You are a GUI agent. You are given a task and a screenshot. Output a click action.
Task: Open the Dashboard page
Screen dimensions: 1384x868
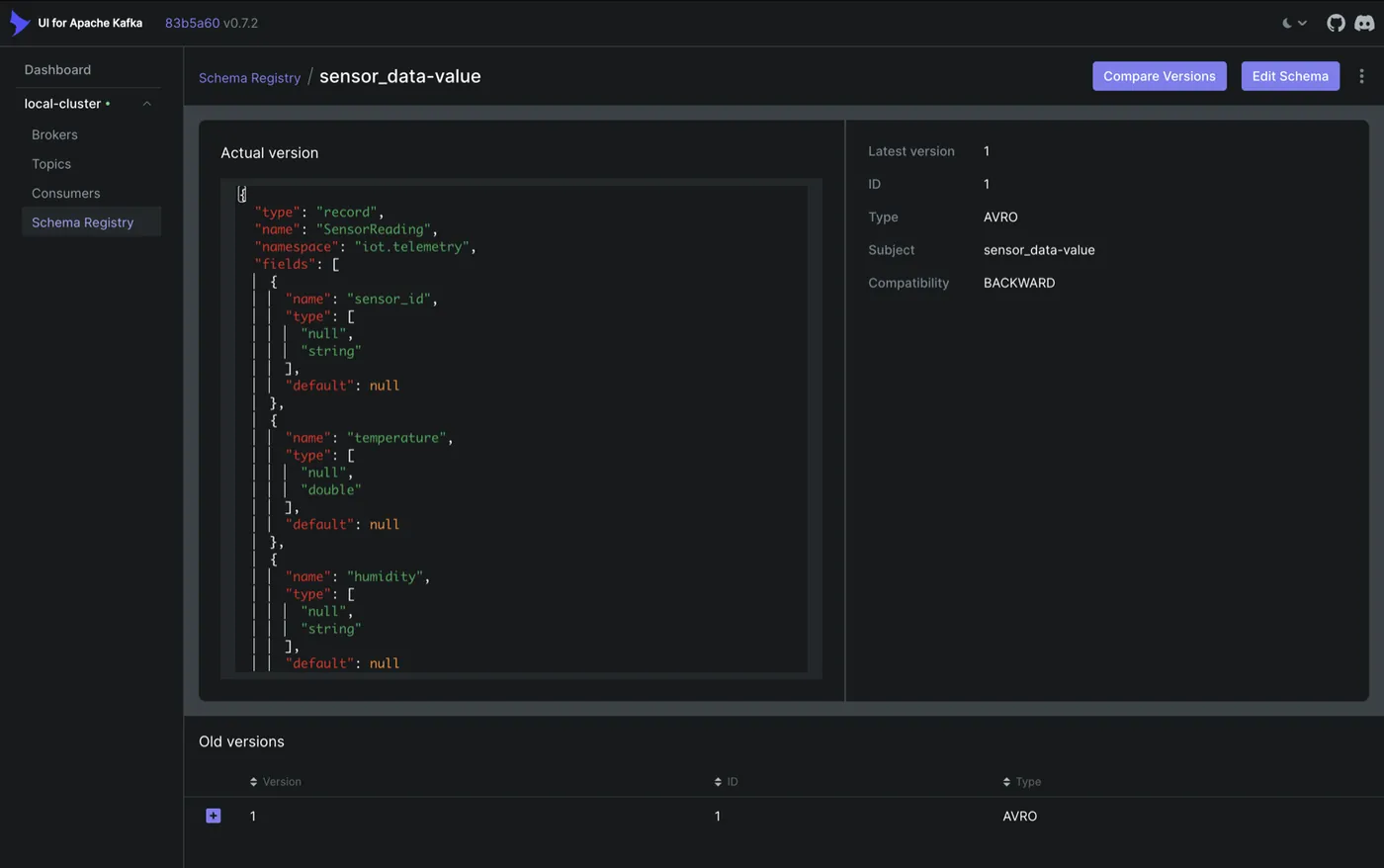57,70
